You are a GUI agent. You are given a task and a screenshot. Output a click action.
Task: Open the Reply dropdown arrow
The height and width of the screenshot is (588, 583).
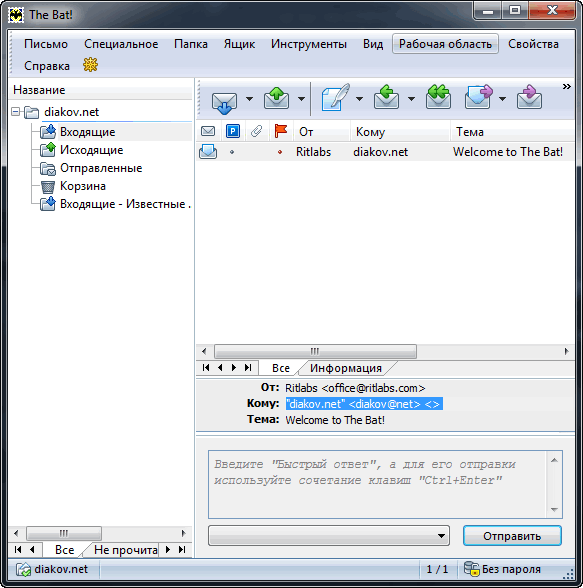[411, 99]
